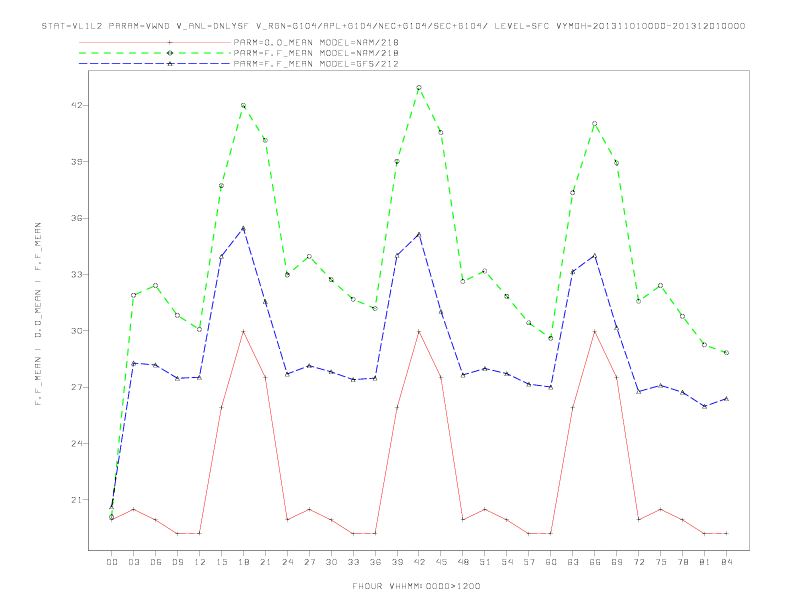Click the blue GFS triangle marker at hour 66
792x612 pixels.
[595, 256]
